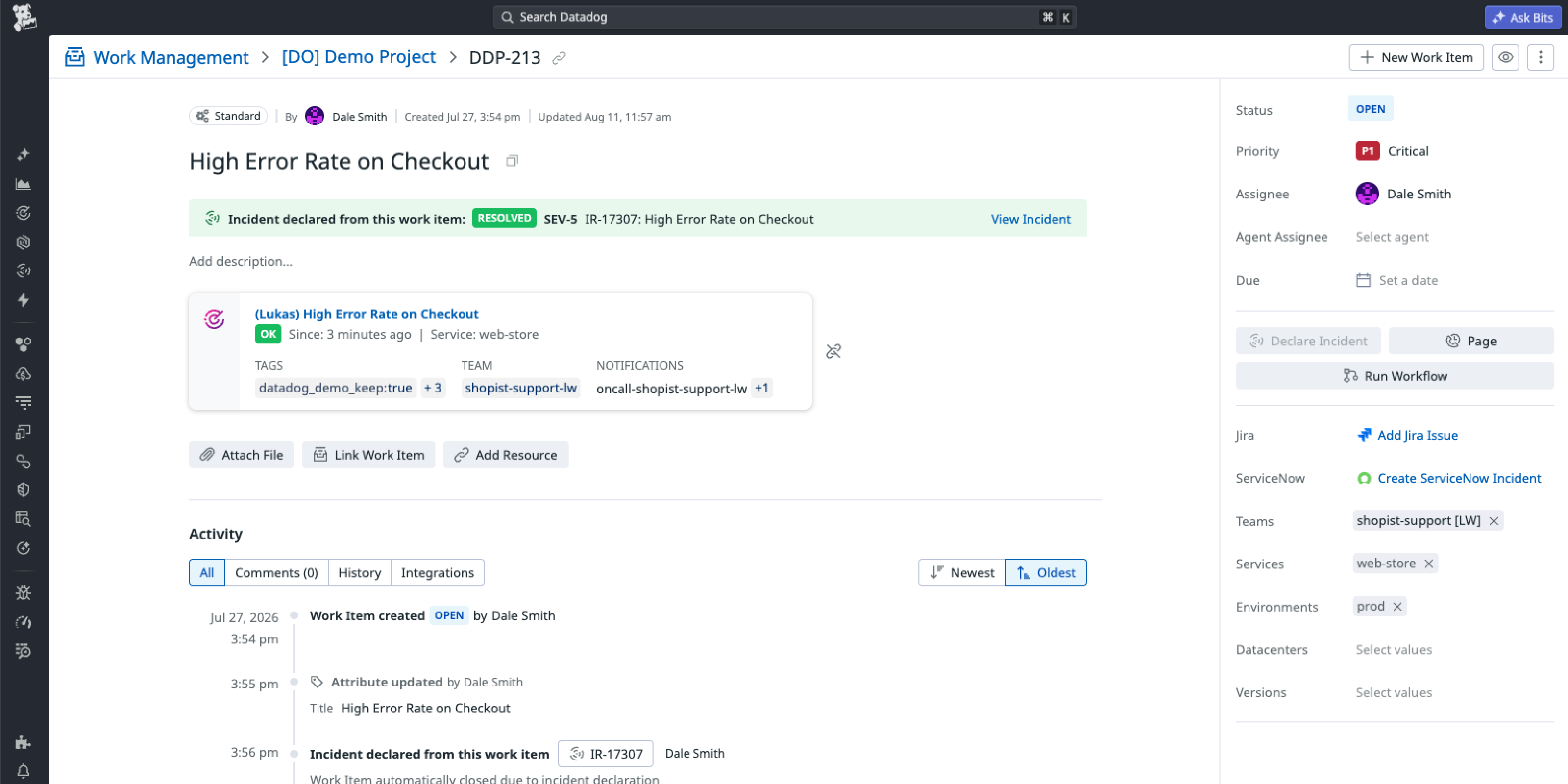Set a due date
Viewport: 1568px width, 784px height.
[x=1396, y=281]
